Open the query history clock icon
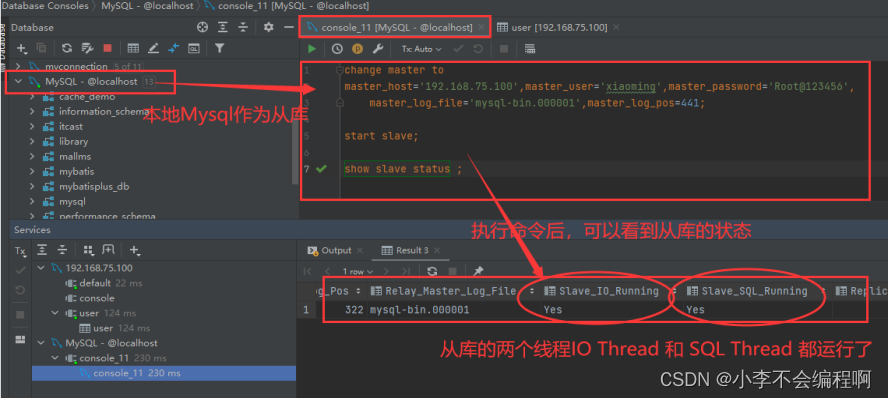The height and width of the screenshot is (399, 888). click(x=337, y=49)
